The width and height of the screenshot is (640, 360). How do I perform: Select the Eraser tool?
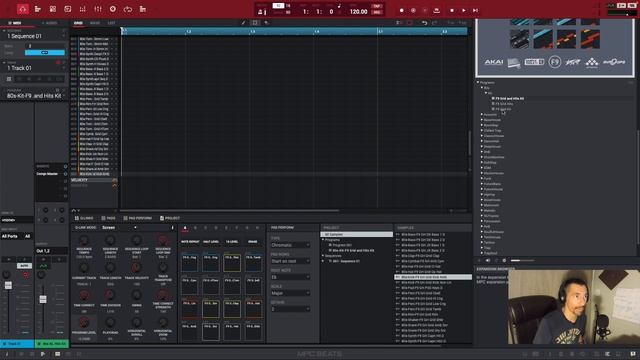point(267,23)
